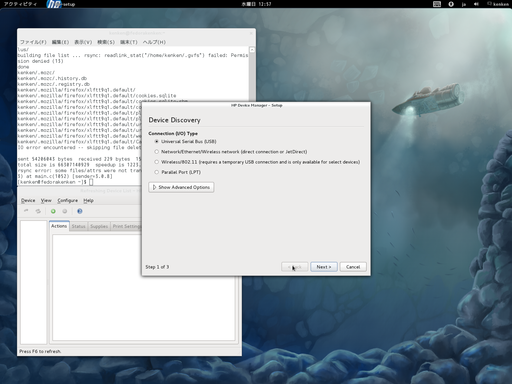Screen dimensions: 512x384
Task: Click the first gray arrow toolbar icon
Action: click(x=26, y=211)
